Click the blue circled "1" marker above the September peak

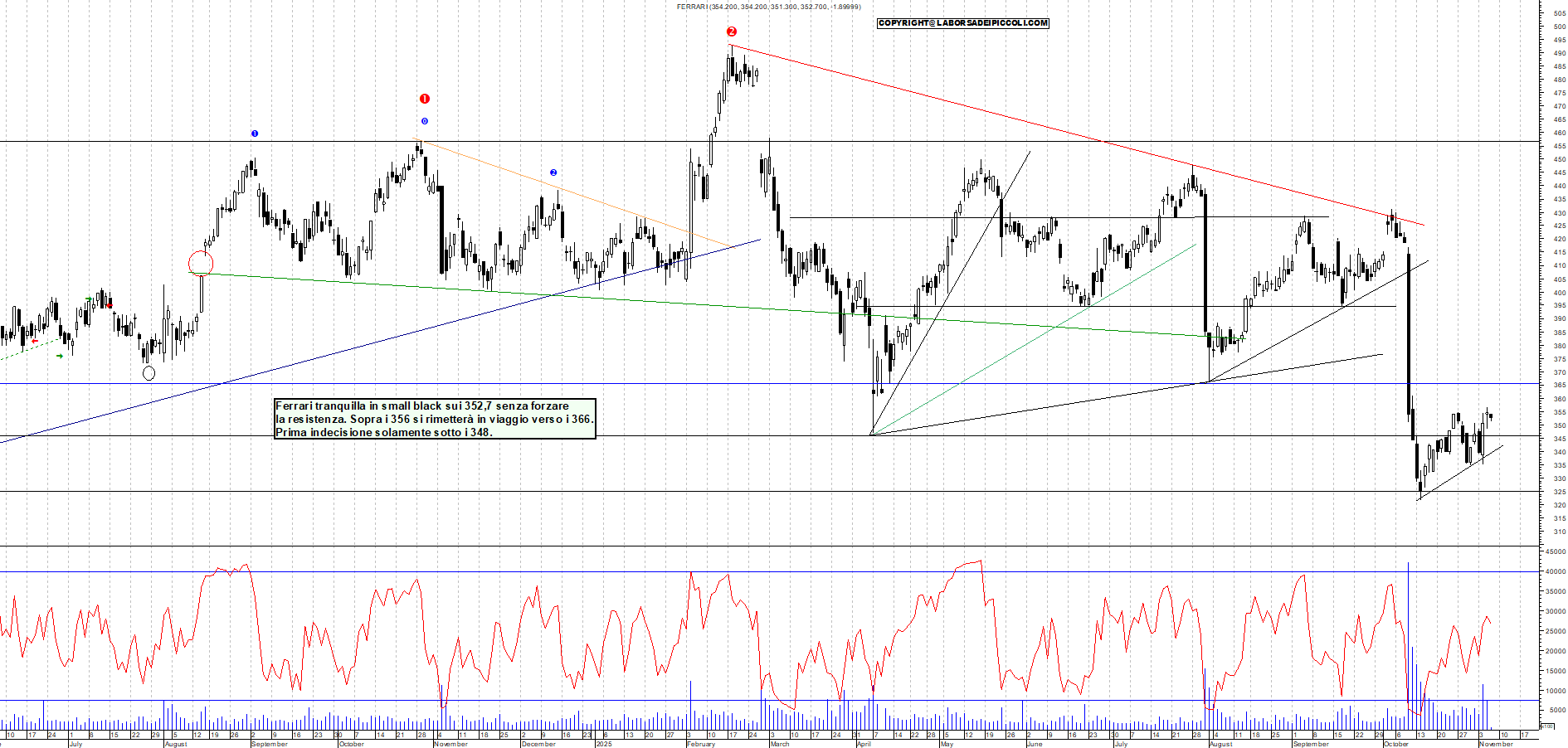tap(254, 133)
